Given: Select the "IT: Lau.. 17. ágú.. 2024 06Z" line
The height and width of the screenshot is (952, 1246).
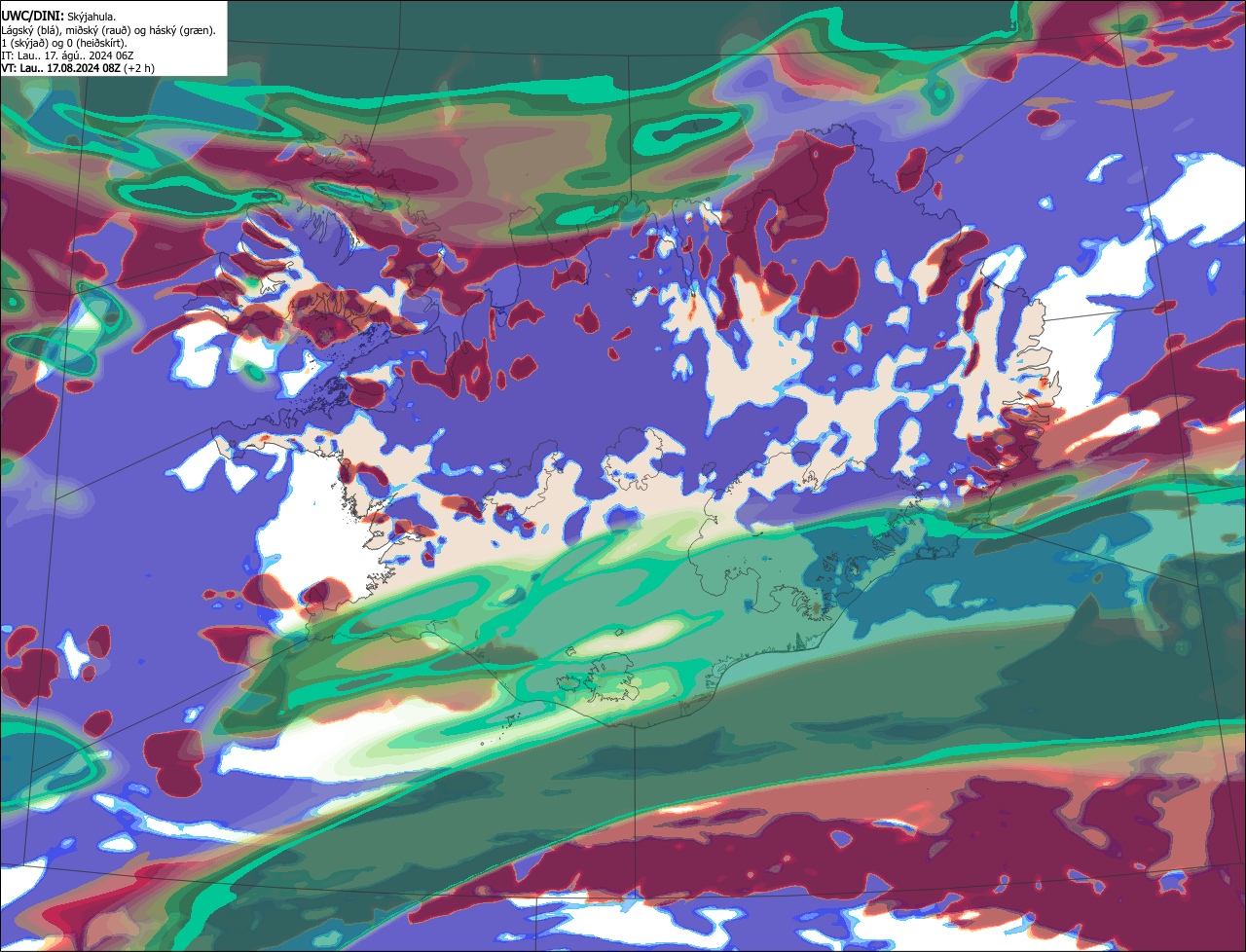Looking at the screenshot, I should [x=68, y=55].
